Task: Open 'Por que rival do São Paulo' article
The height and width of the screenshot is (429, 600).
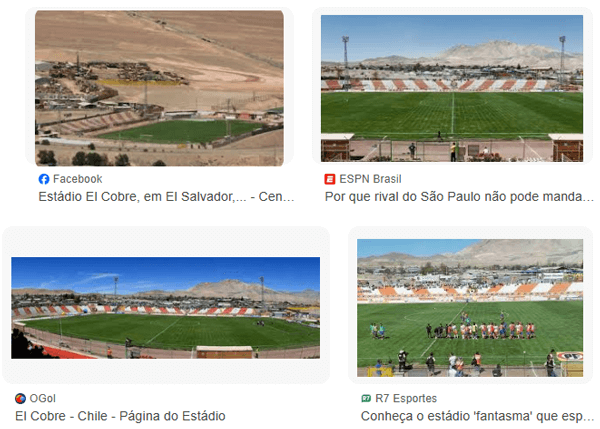Action: point(459,197)
